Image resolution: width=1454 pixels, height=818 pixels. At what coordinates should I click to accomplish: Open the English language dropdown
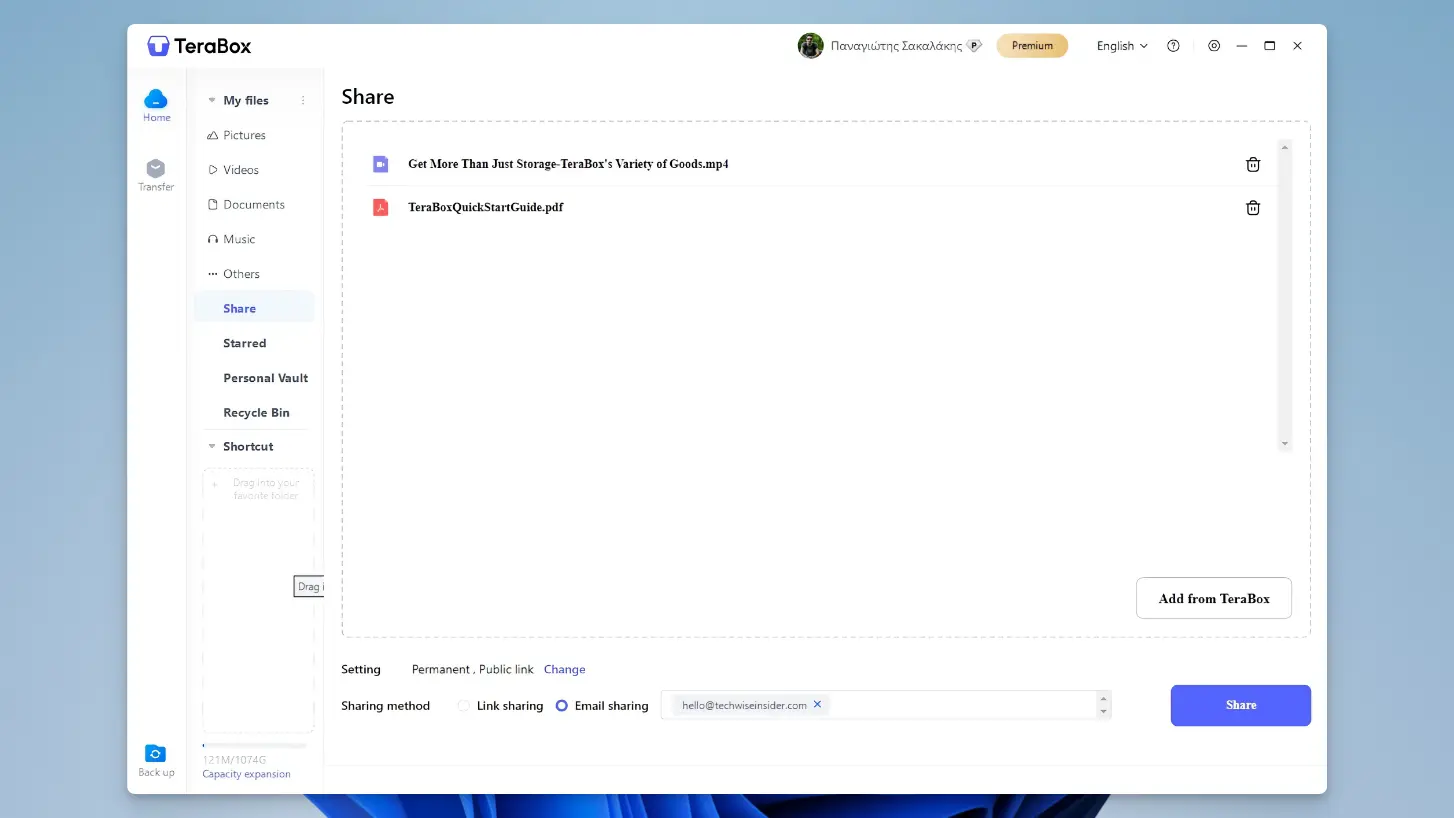click(x=1119, y=45)
